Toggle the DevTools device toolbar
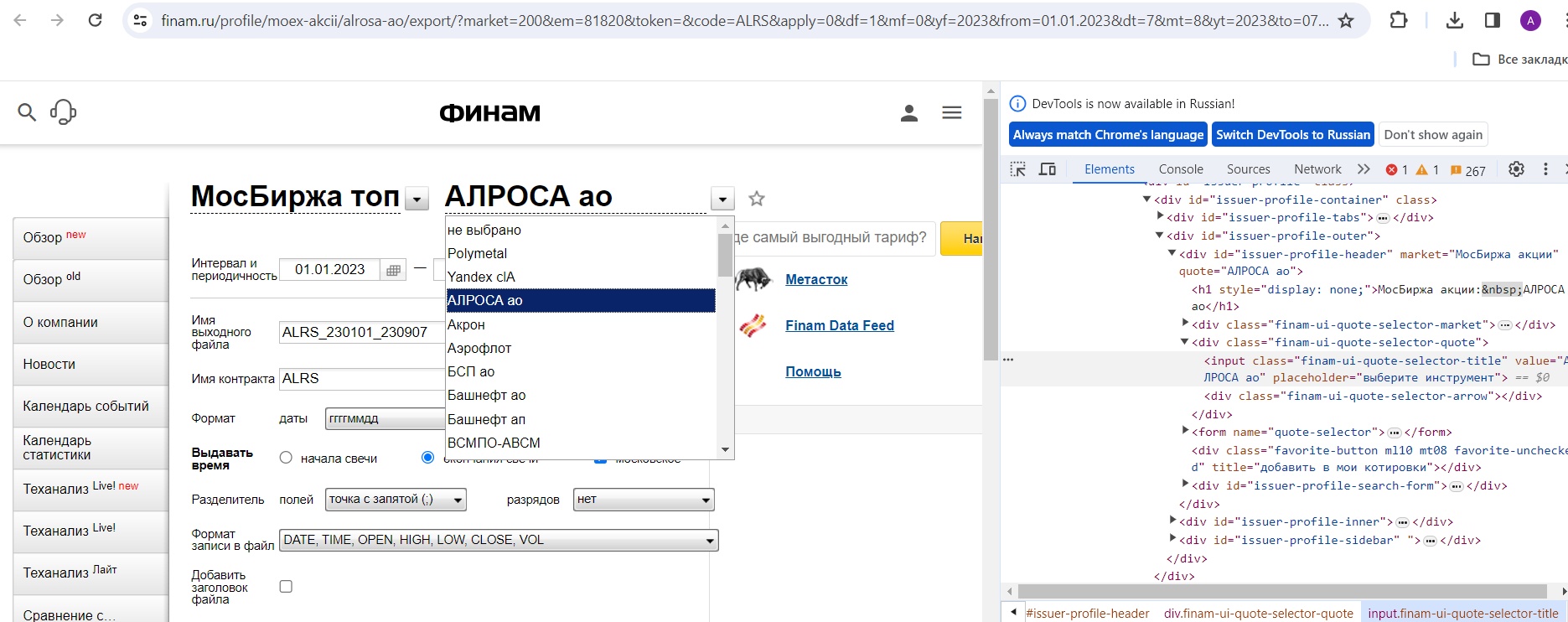This screenshot has height=622, width=1568. coord(1048,169)
